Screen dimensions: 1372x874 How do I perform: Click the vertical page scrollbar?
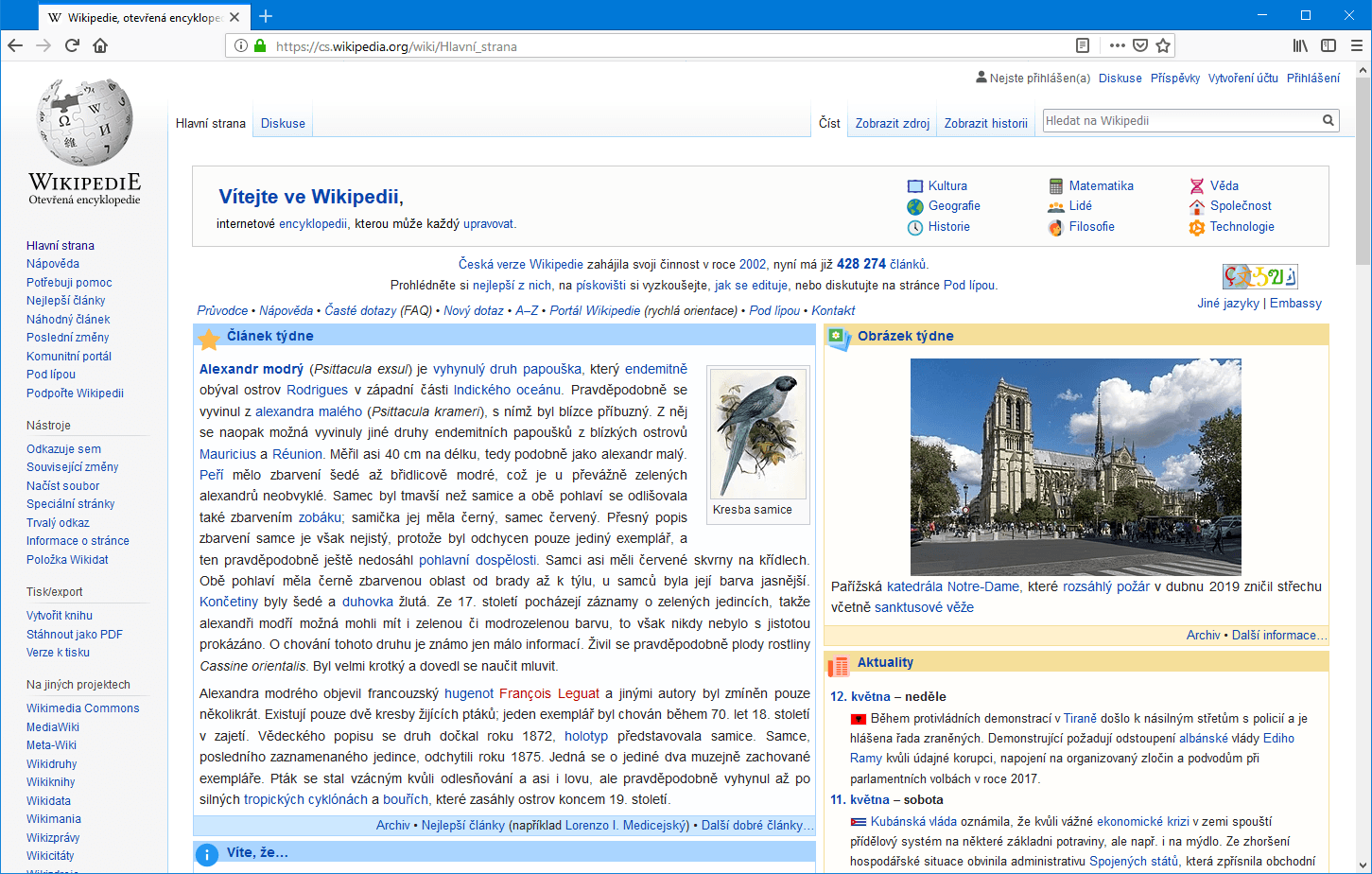(1363, 170)
